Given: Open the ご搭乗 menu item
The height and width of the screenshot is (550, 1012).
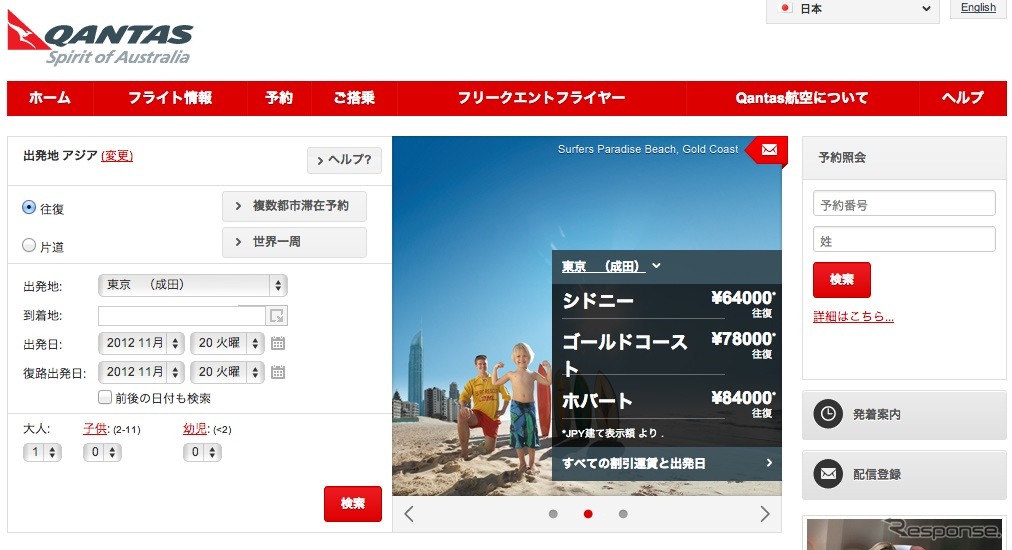Looking at the screenshot, I should point(354,98).
